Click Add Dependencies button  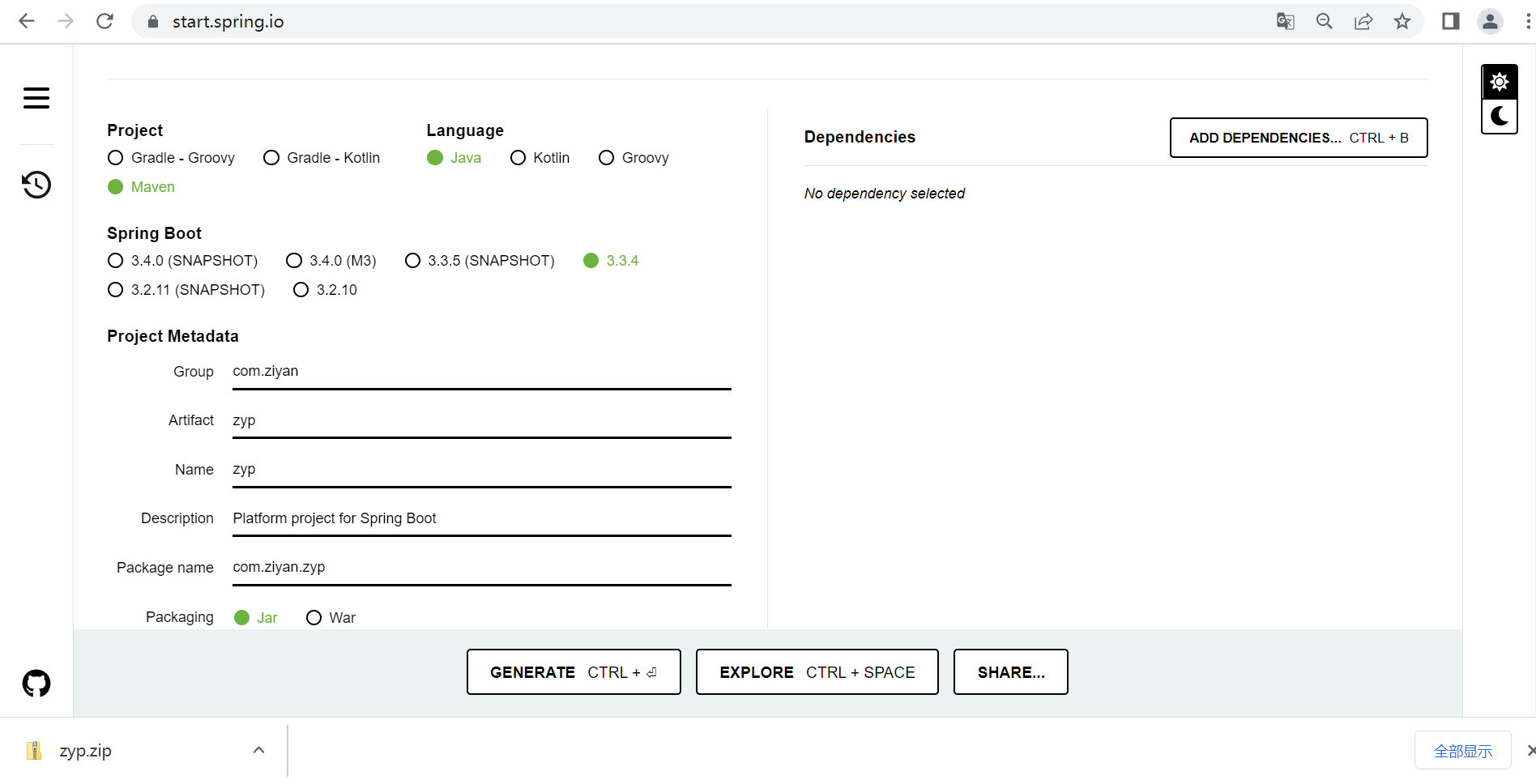(1299, 138)
